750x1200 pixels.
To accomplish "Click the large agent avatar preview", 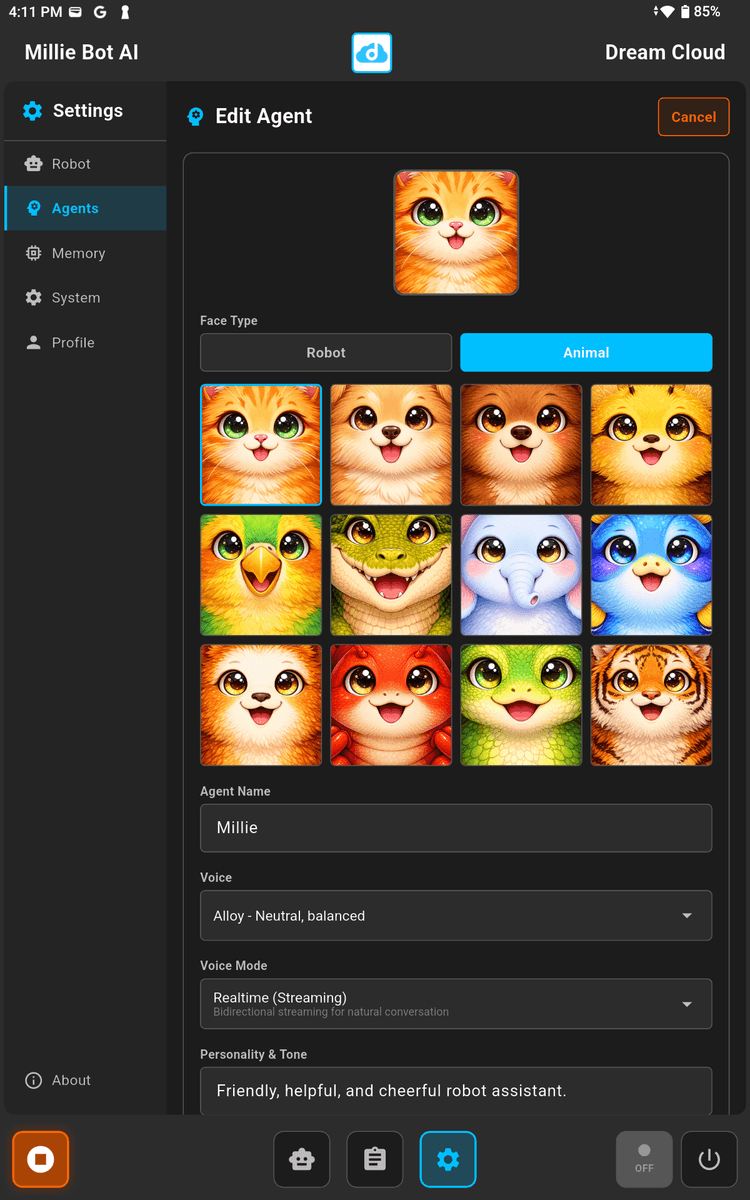I will coord(456,232).
